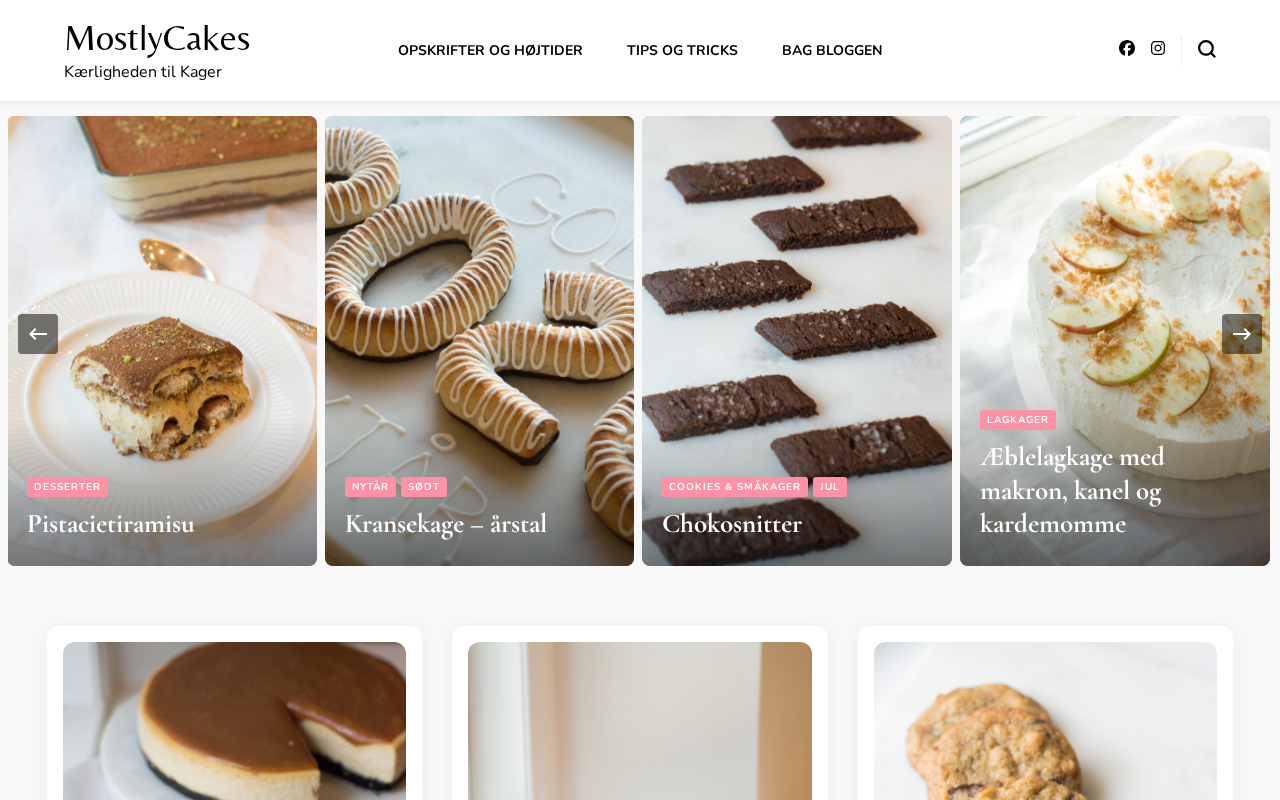Select the Lagkager category tag
This screenshot has width=1280, height=800.
coord(1018,420)
